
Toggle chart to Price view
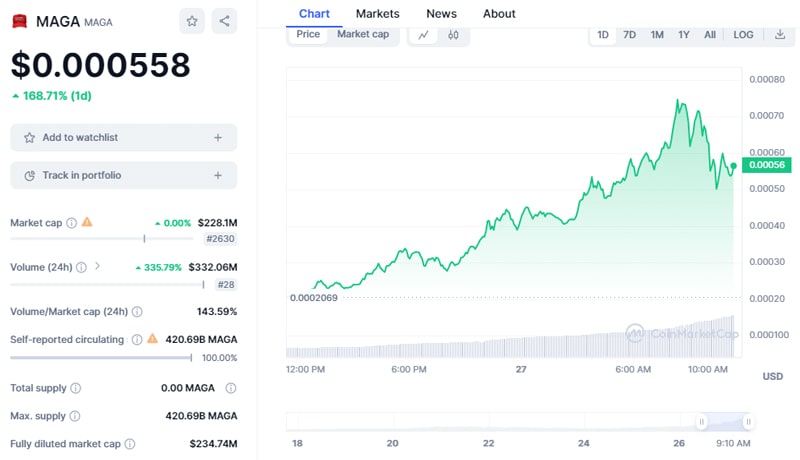[308, 34]
